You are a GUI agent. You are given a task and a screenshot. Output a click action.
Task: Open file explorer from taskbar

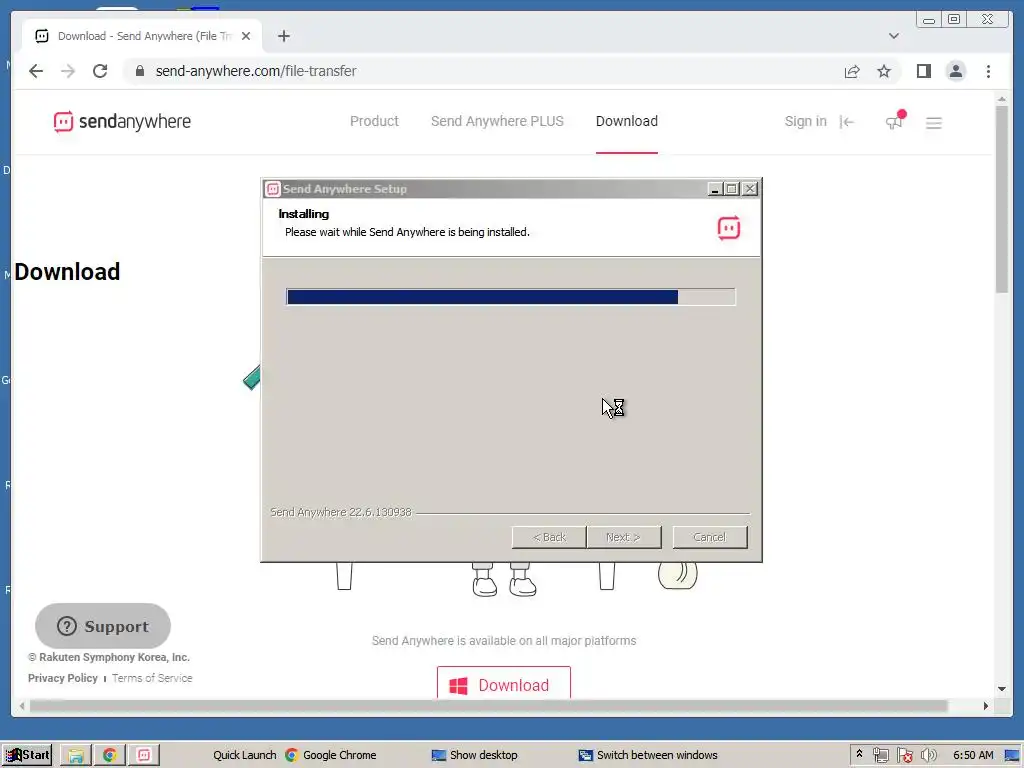[76, 756]
